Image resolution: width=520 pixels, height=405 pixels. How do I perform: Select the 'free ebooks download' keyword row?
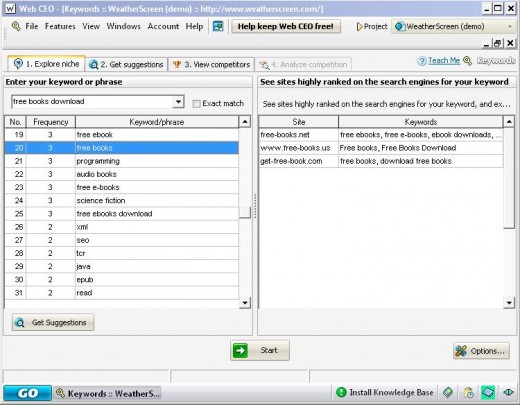click(122, 214)
